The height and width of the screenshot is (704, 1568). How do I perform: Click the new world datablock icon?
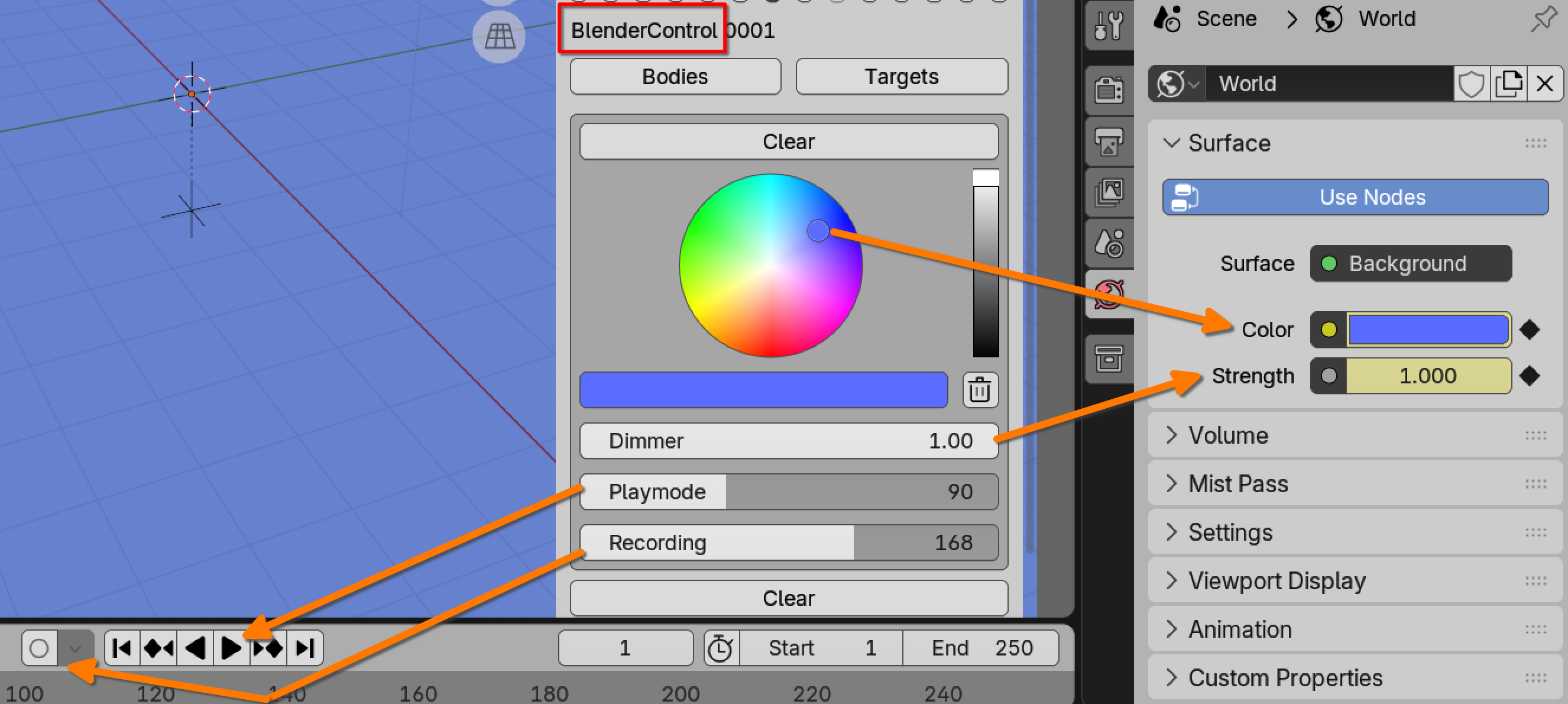pos(1508,83)
